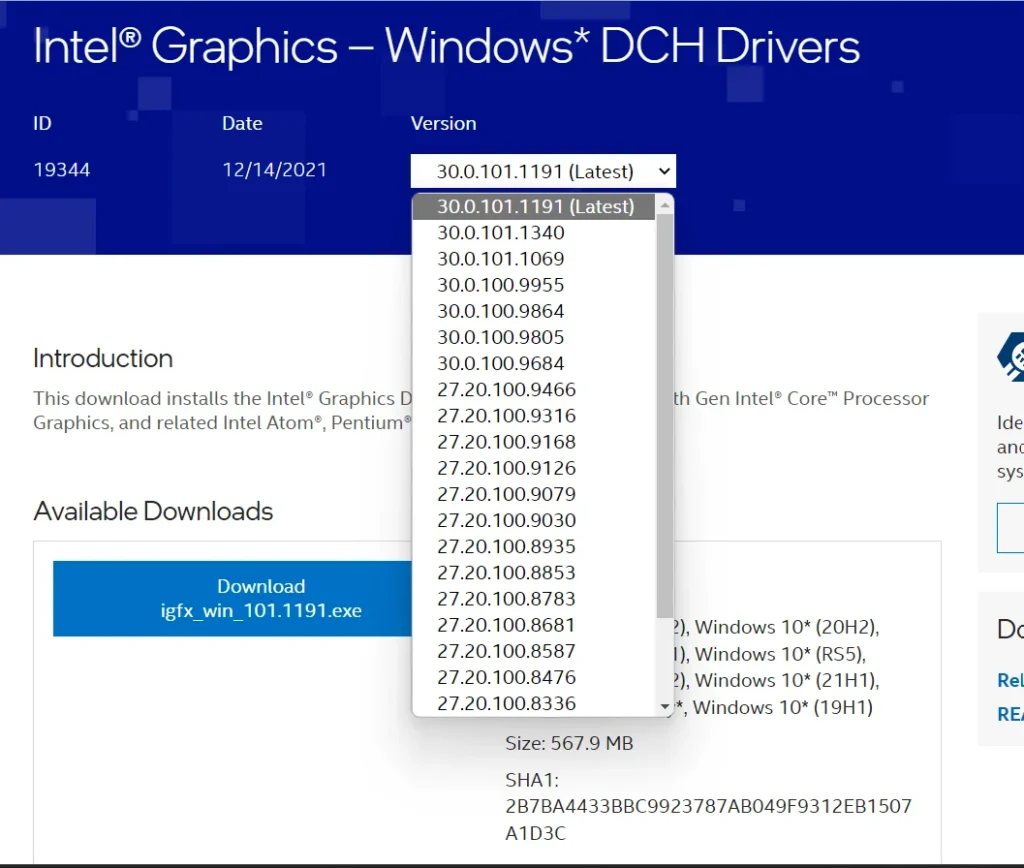
Task: Pick version 30.0.100.9805 from list
Action: click(534, 337)
